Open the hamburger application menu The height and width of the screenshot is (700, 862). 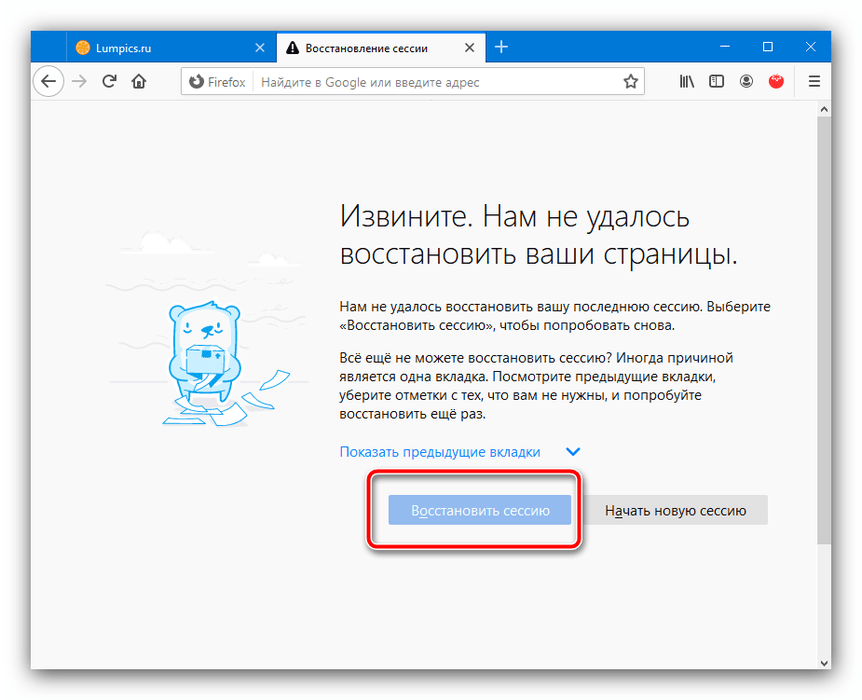814,82
